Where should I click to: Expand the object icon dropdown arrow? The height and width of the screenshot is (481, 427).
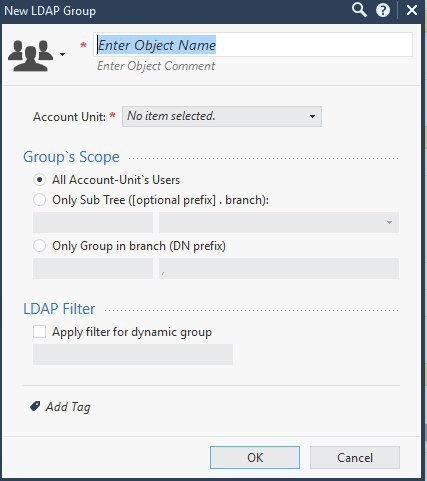pos(62,54)
